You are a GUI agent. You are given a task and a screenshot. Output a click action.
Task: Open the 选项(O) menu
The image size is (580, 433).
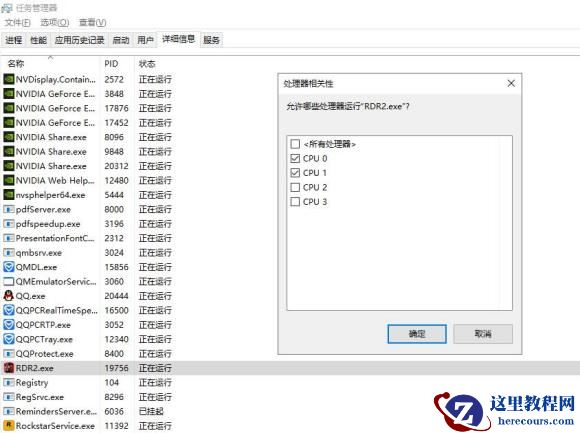tap(54, 23)
